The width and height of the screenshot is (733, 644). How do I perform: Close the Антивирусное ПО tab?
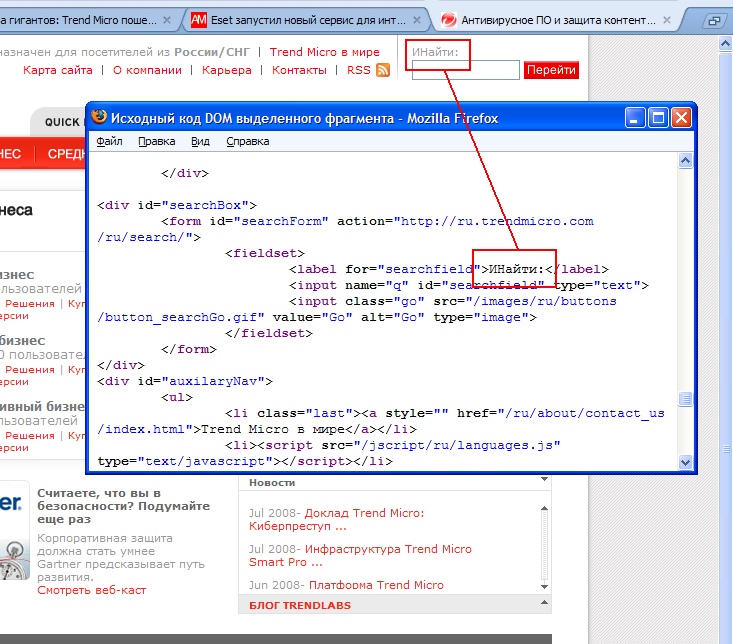[667, 20]
